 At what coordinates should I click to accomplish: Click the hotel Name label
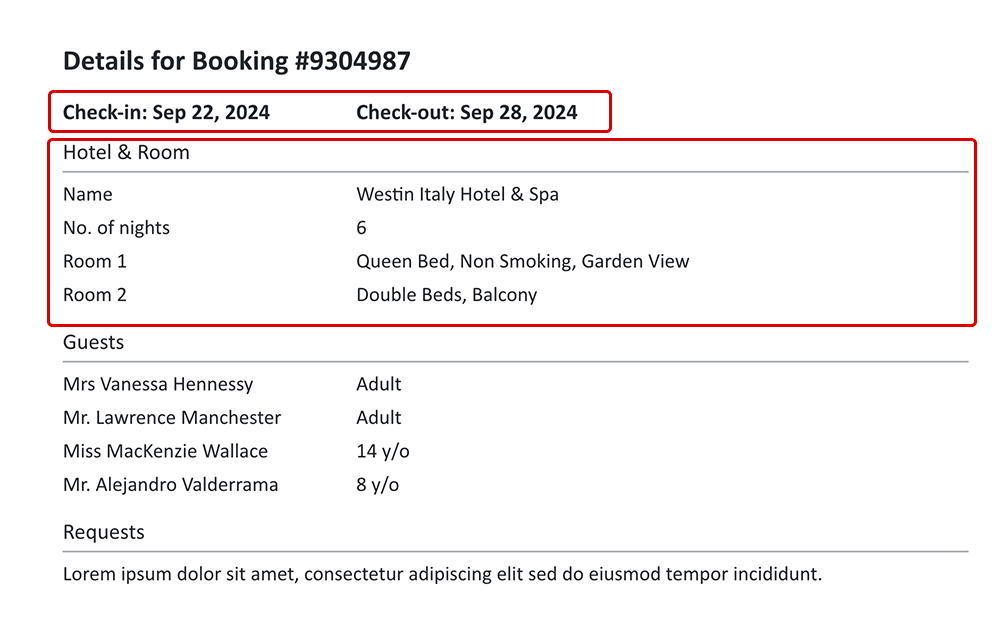click(x=88, y=194)
